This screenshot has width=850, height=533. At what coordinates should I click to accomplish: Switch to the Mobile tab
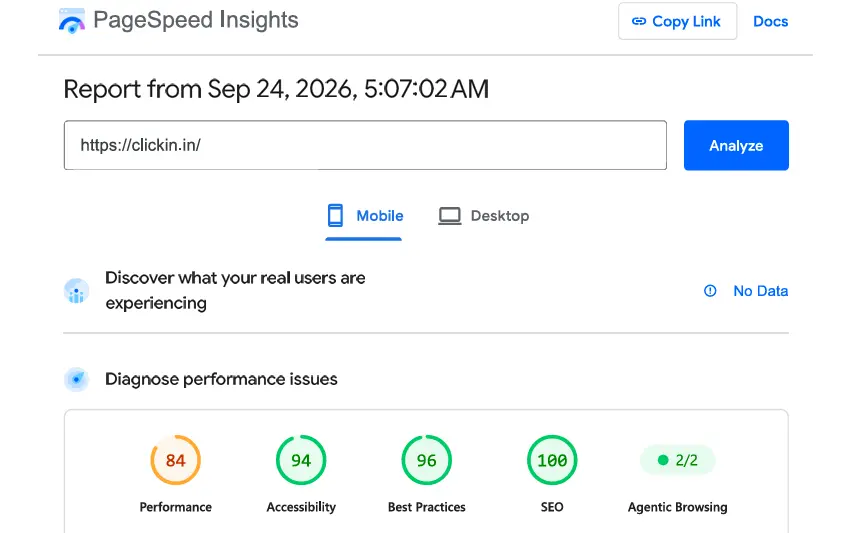point(365,216)
